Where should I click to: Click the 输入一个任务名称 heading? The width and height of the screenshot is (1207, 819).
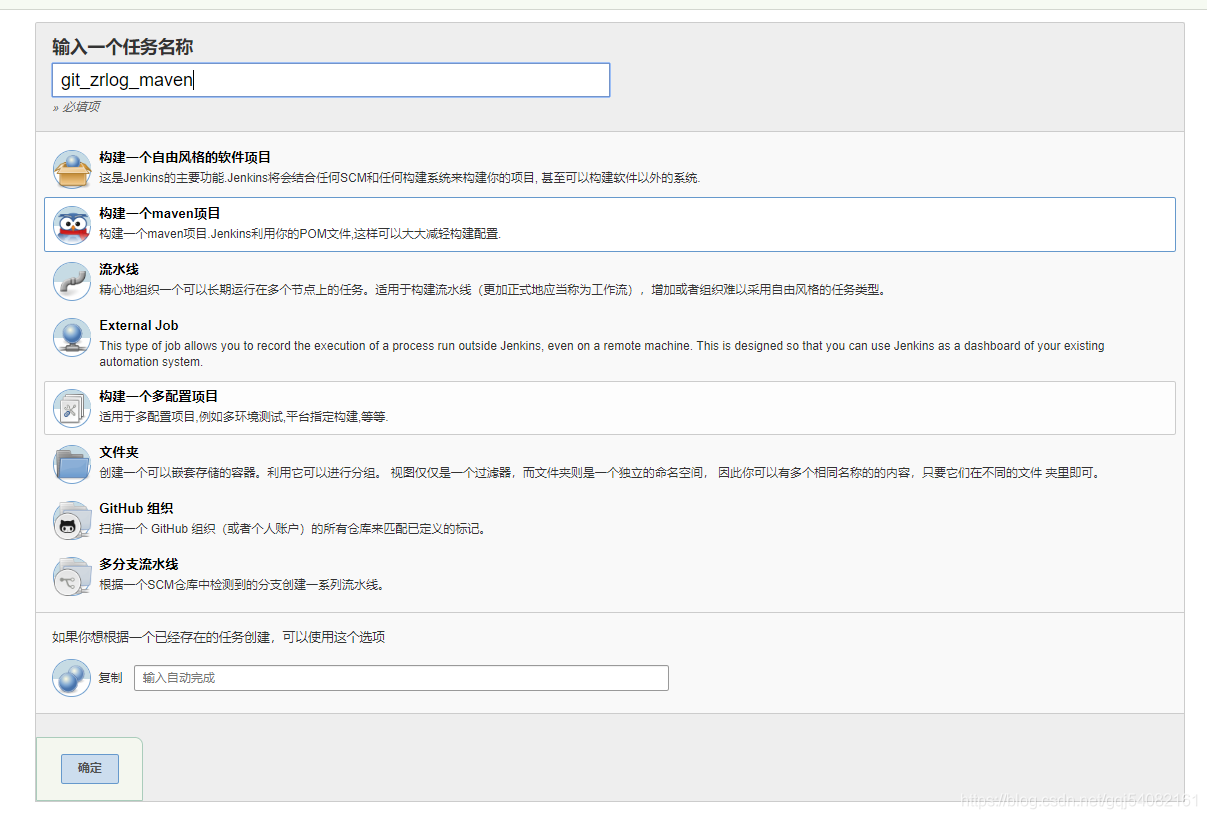[x=122, y=47]
